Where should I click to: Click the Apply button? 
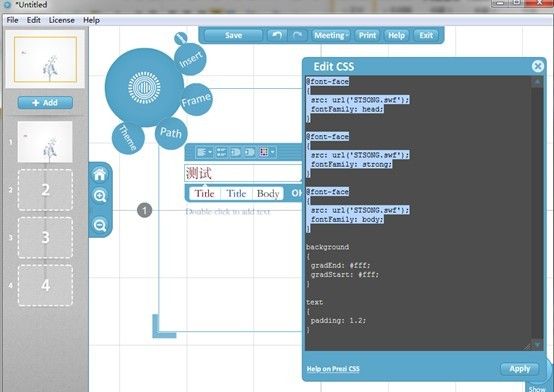[520, 369]
